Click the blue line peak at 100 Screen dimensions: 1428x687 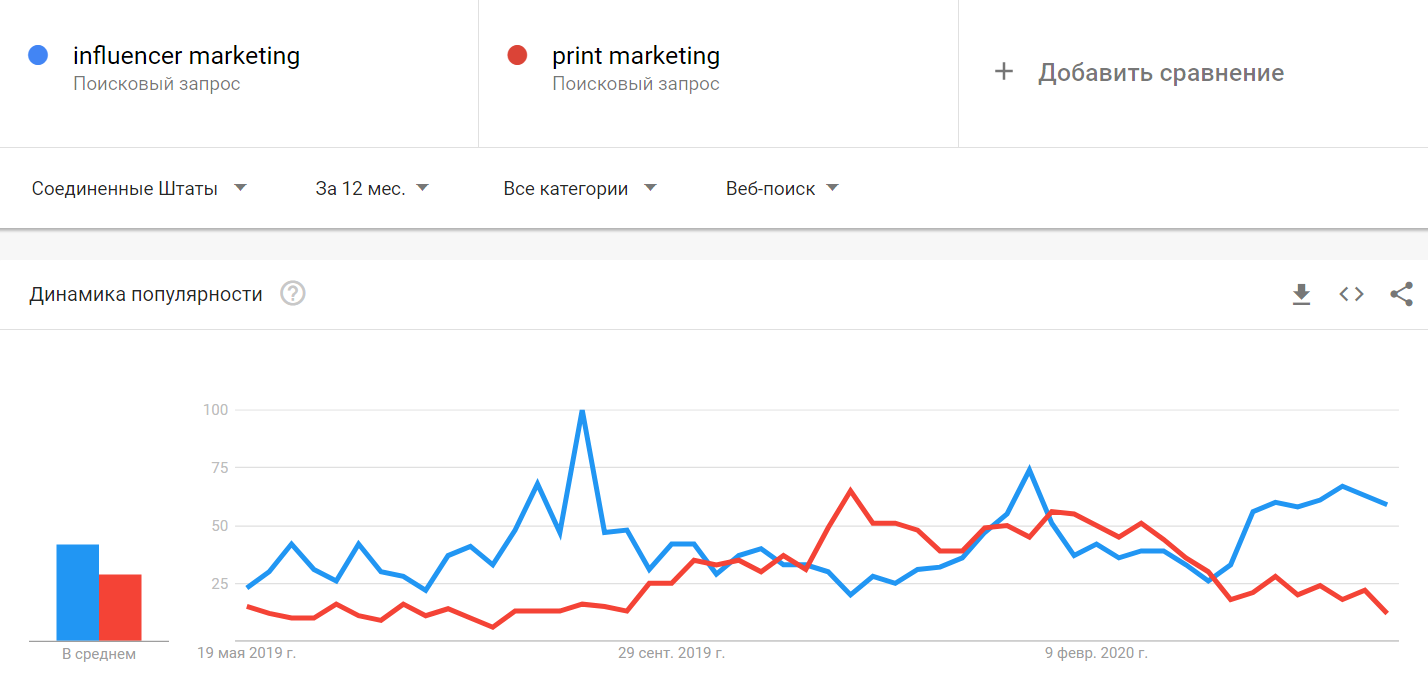[582, 411]
